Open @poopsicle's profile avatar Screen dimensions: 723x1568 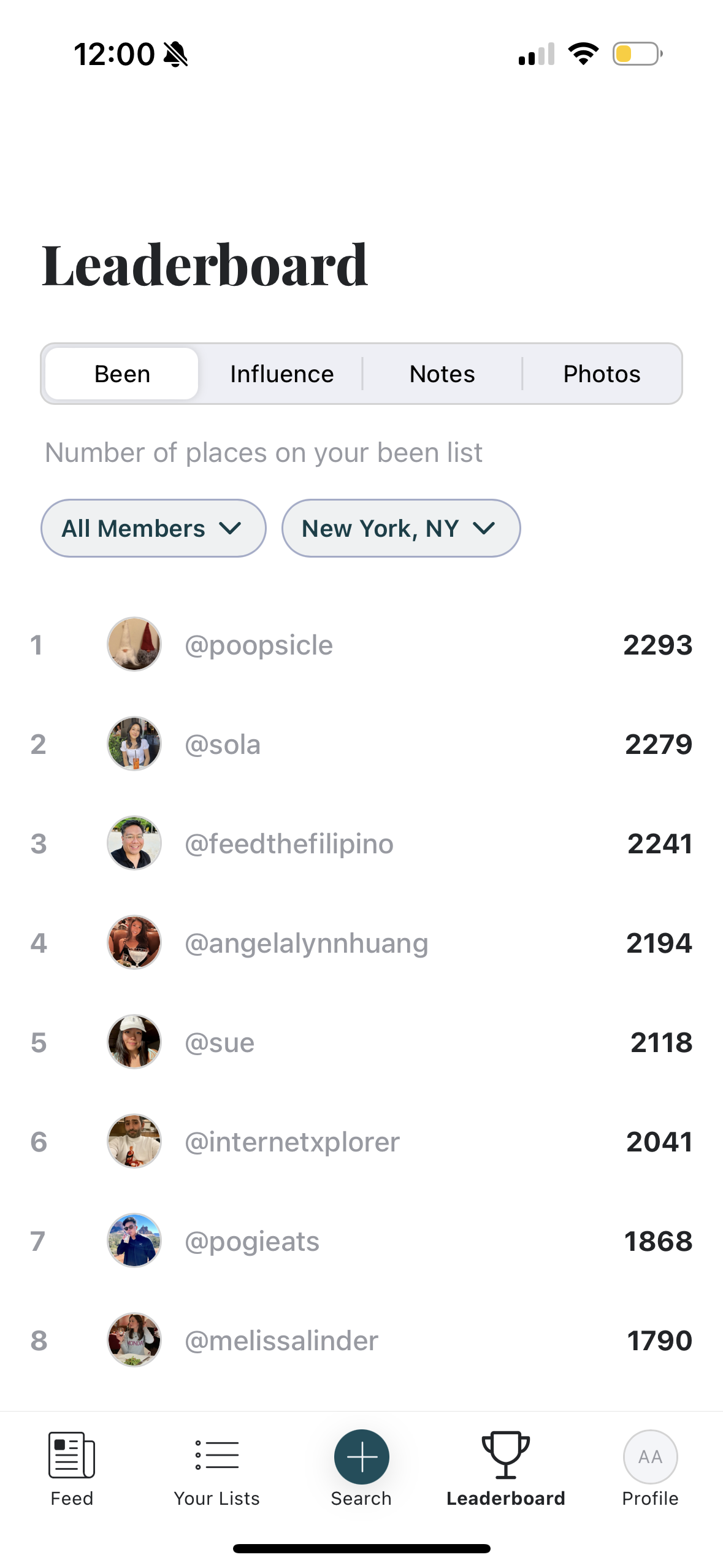tap(134, 644)
